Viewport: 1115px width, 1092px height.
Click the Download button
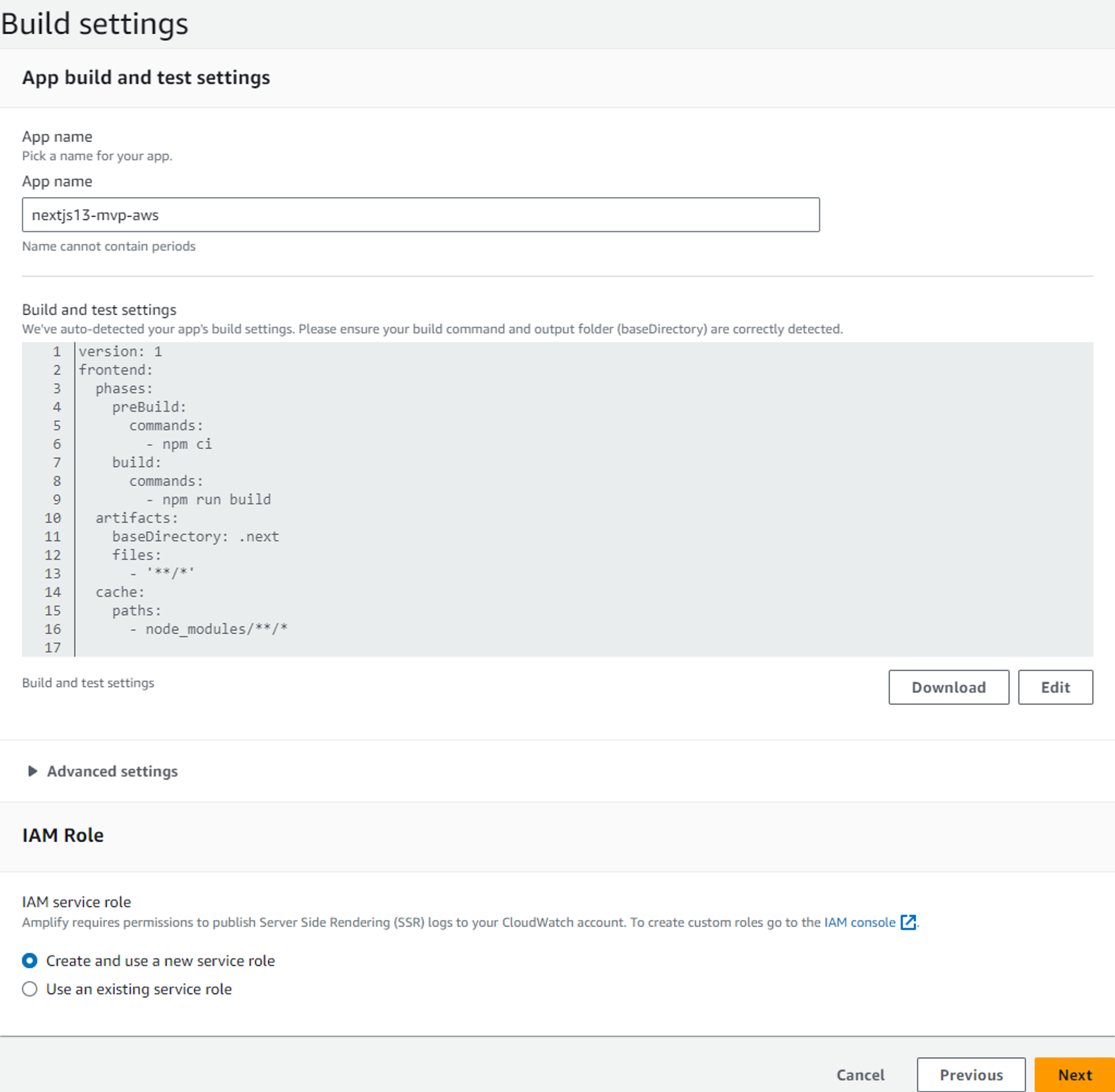pyautogui.click(x=948, y=687)
